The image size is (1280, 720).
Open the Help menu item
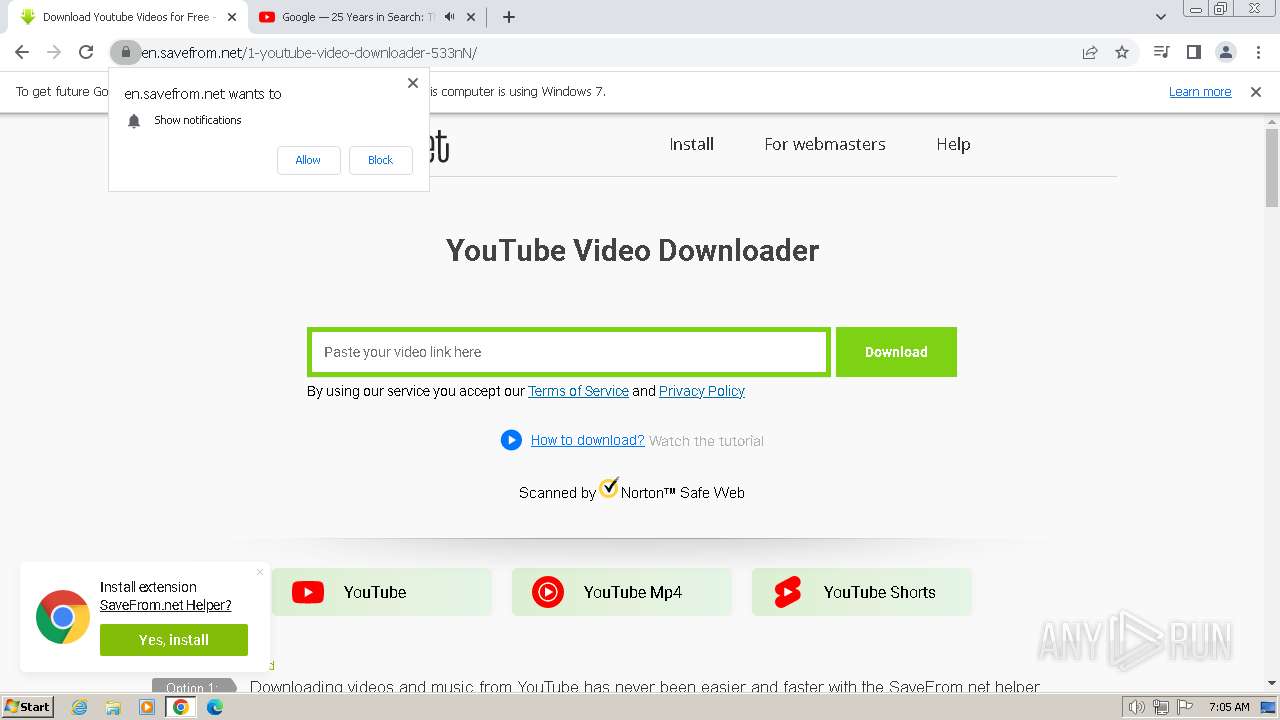pyautogui.click(x=953, y=144)
